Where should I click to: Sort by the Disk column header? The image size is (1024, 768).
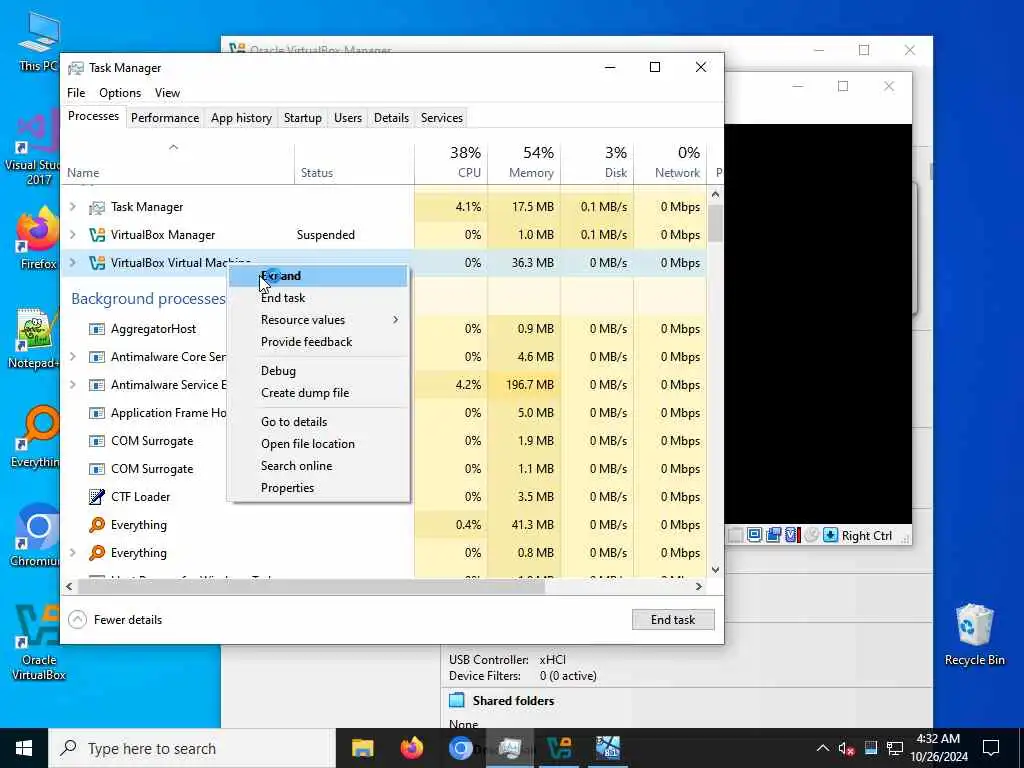(x=598, y=163)
